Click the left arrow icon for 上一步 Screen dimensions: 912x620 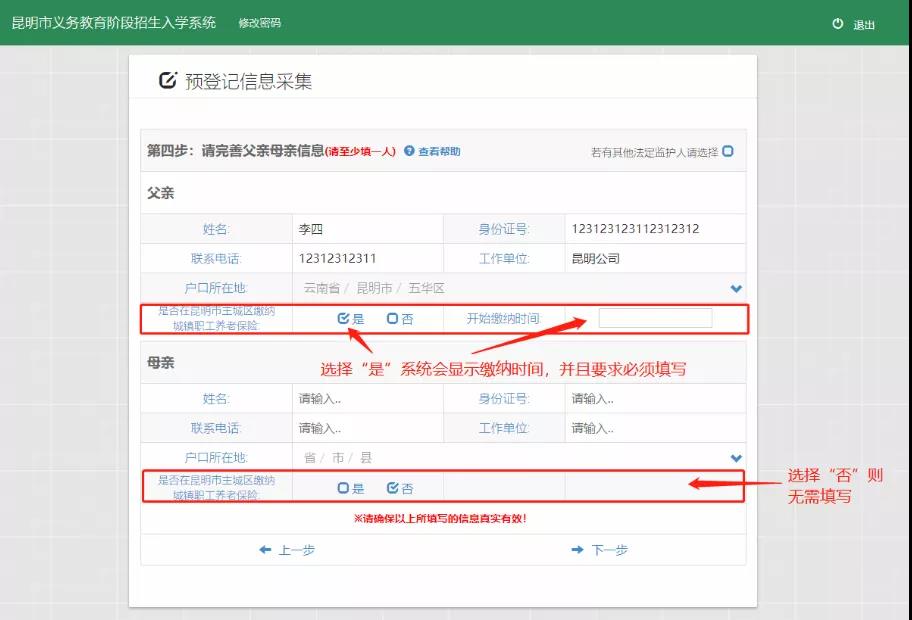click(x=265, y=550)
